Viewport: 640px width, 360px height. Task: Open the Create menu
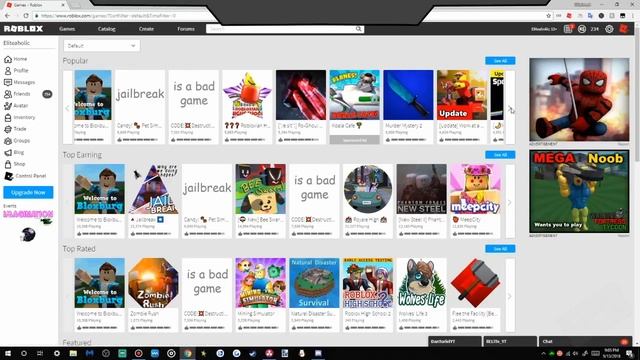(x=146, y=29)
